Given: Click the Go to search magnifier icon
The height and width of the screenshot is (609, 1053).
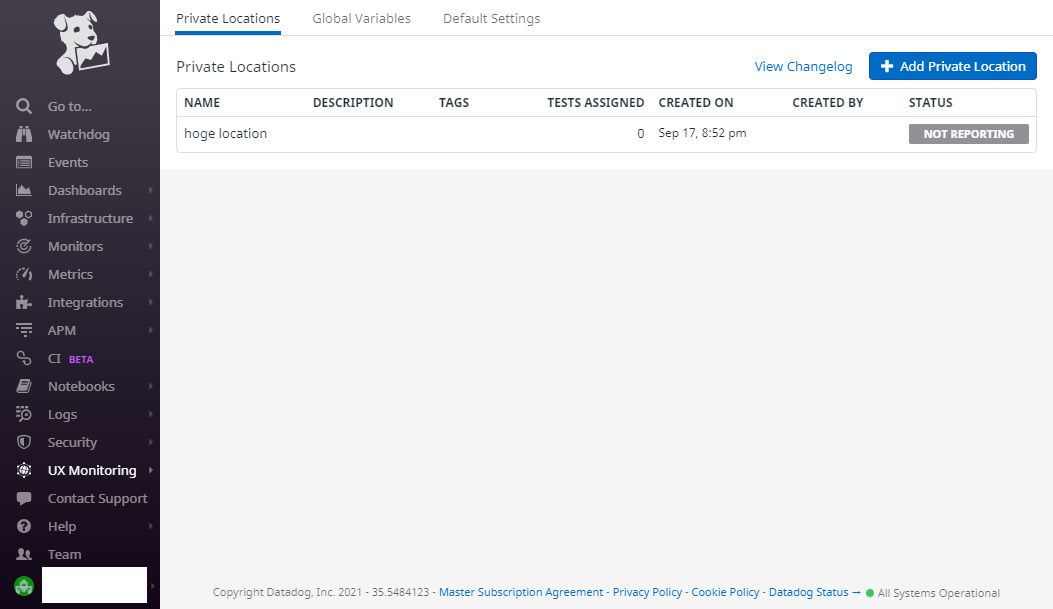Looking at the screenshot, I should (x=24, y=106).
